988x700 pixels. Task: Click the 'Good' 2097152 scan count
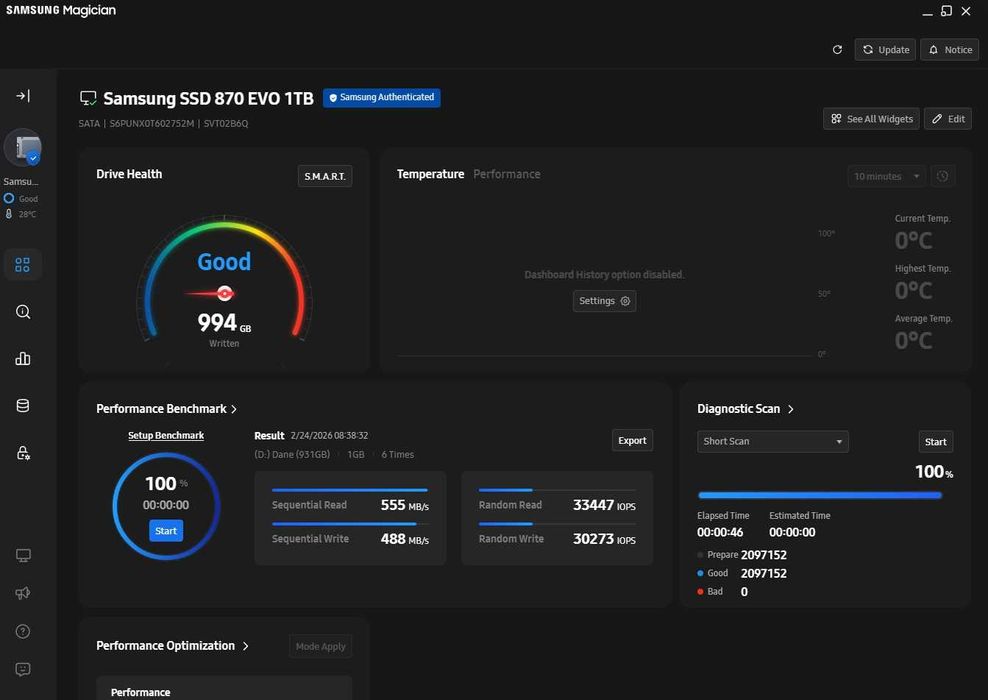pyautogui.click(x=763, y=573)
